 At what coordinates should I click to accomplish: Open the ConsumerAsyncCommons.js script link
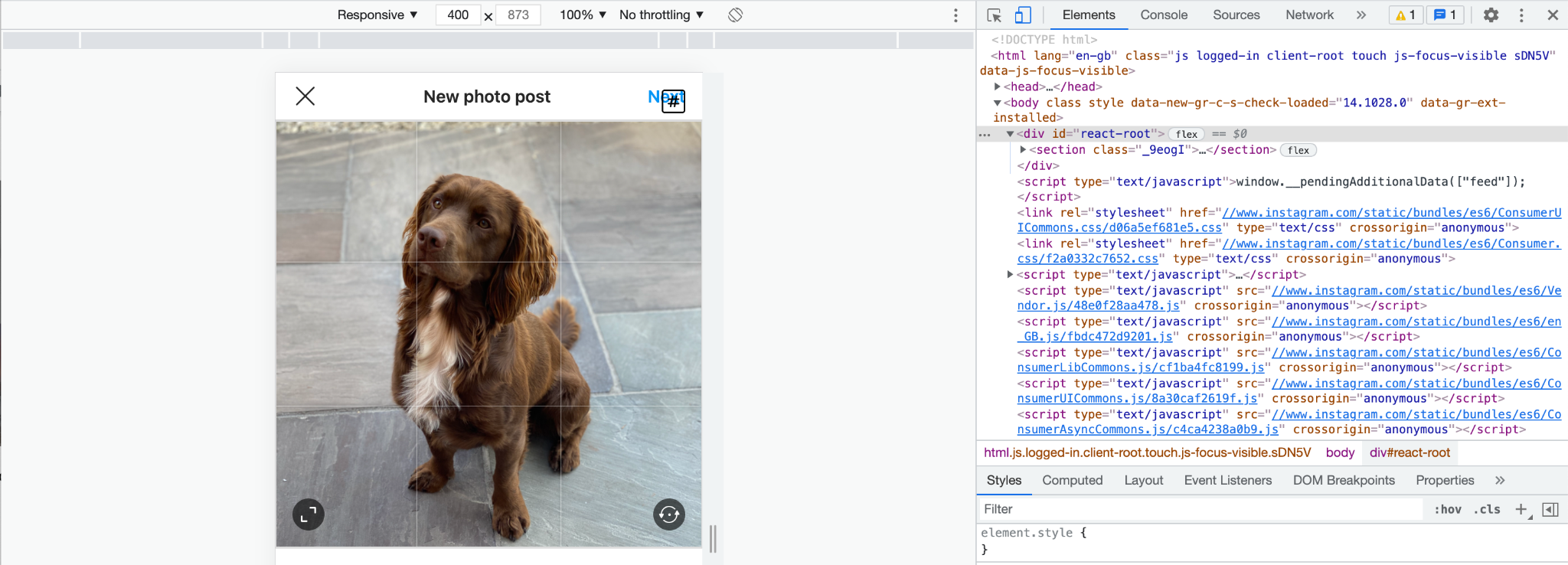point(1289,422)
